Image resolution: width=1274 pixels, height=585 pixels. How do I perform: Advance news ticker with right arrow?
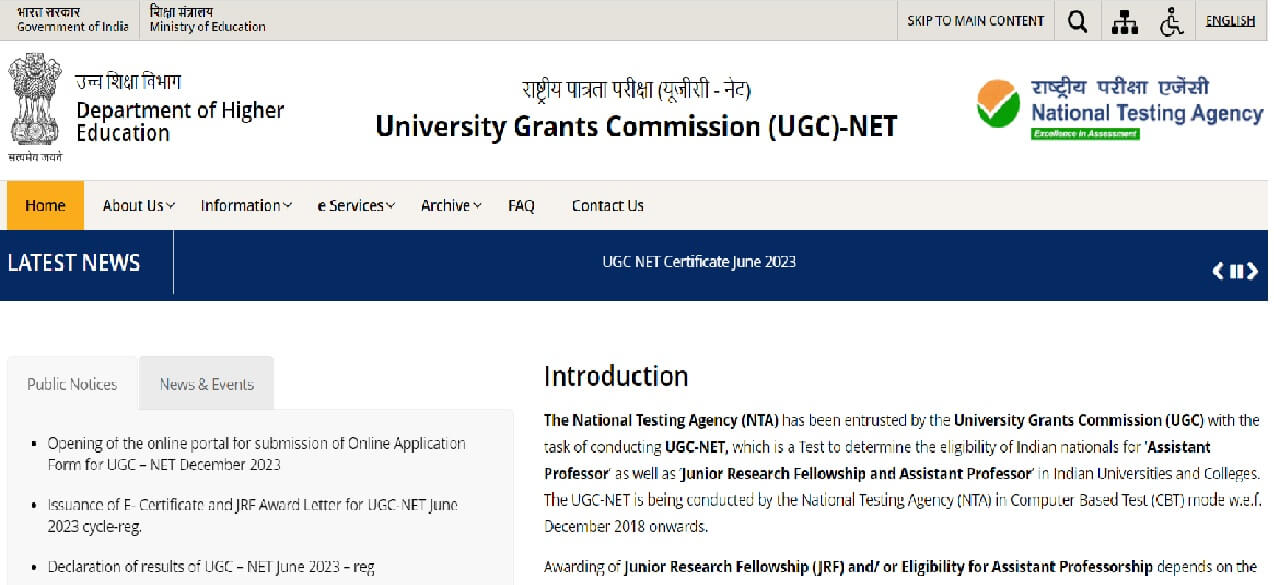1253,270
